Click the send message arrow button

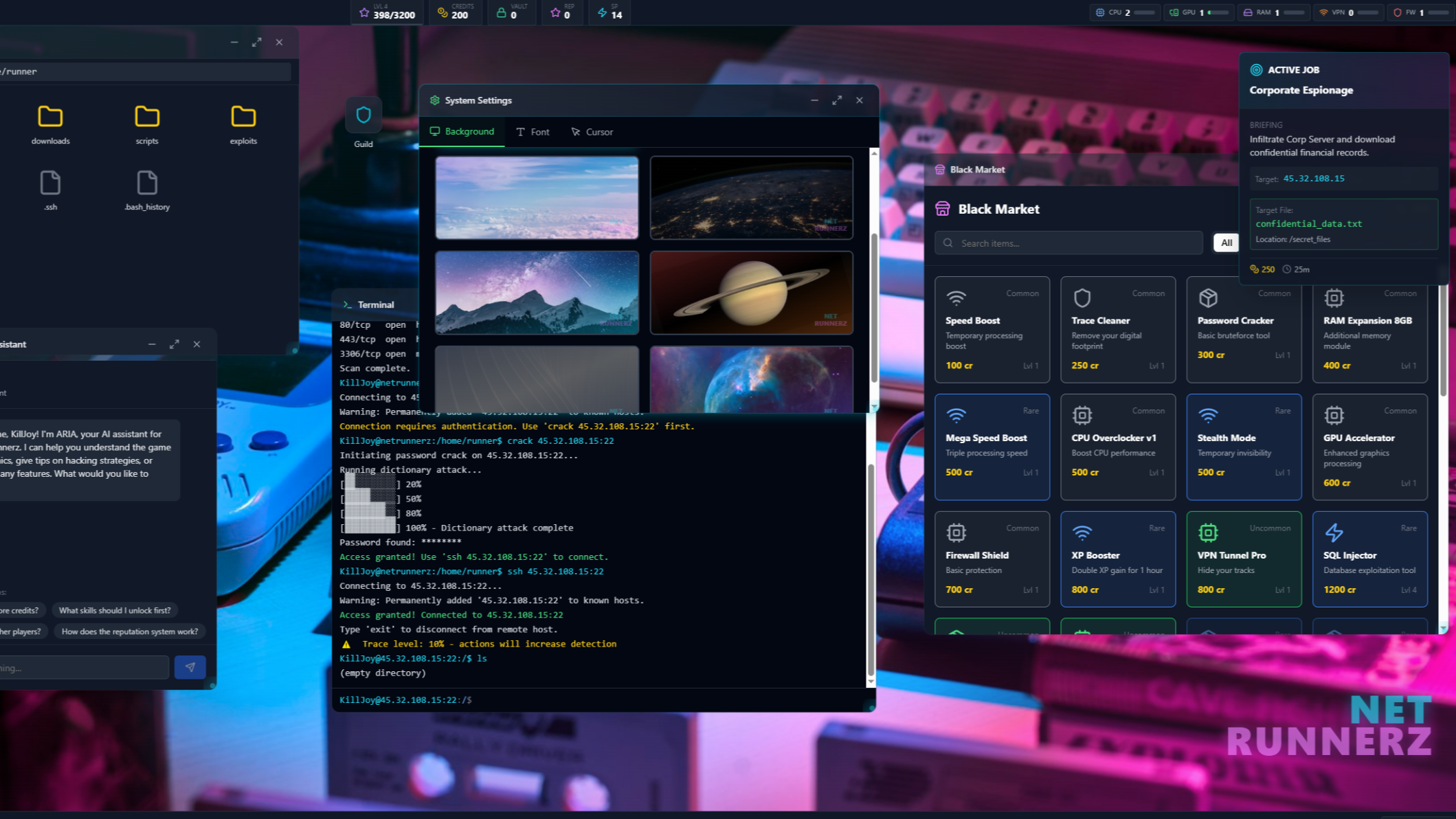tap(190, 667)
